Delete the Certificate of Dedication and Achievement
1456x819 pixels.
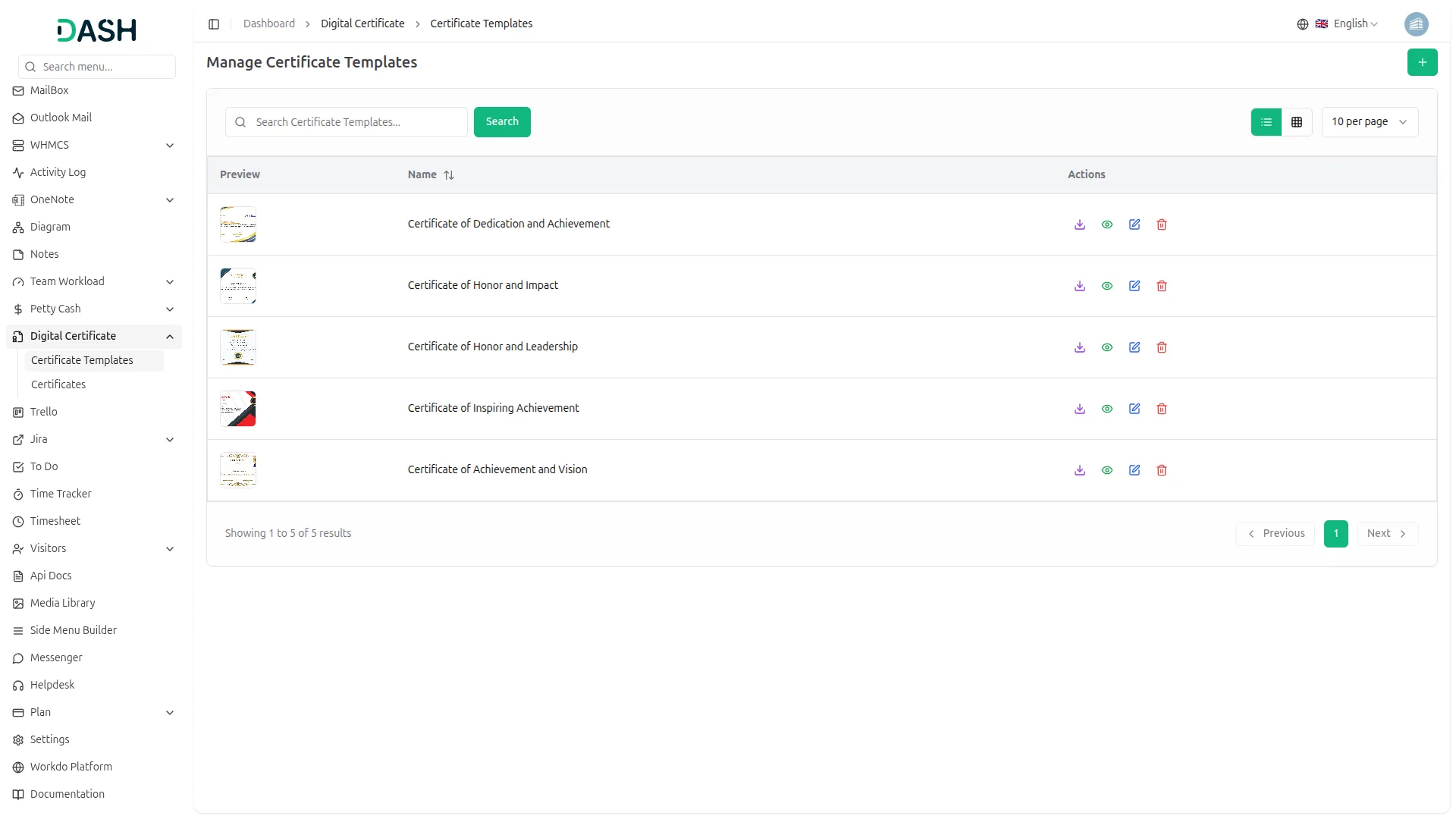[1162, 224]
